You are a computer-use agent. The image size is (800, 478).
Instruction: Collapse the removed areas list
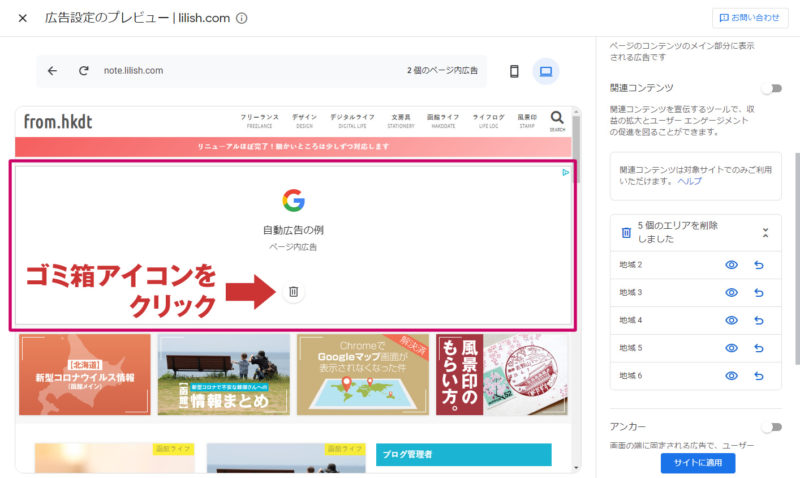[765, 233]
